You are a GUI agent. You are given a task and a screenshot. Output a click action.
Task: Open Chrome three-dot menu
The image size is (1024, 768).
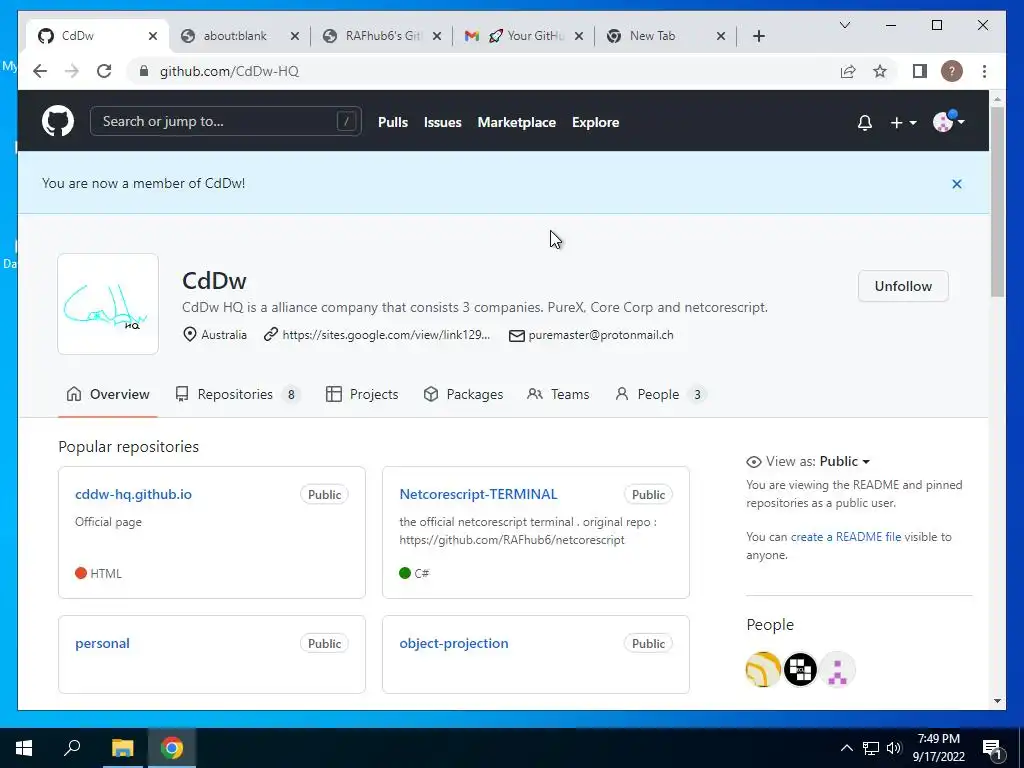pos(984,71)
